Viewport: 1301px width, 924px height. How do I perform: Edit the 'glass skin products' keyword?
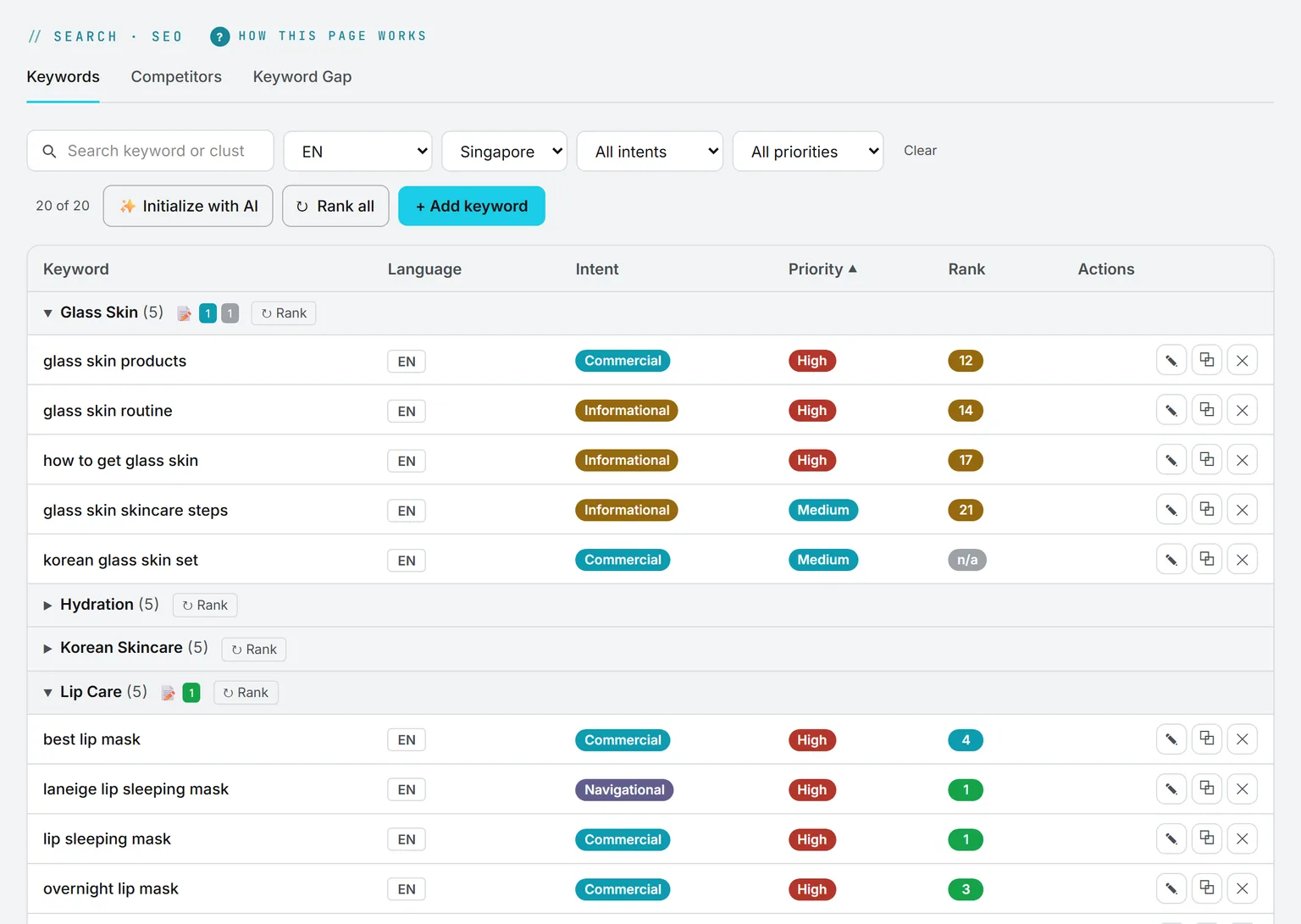(x=1171, y=361)
